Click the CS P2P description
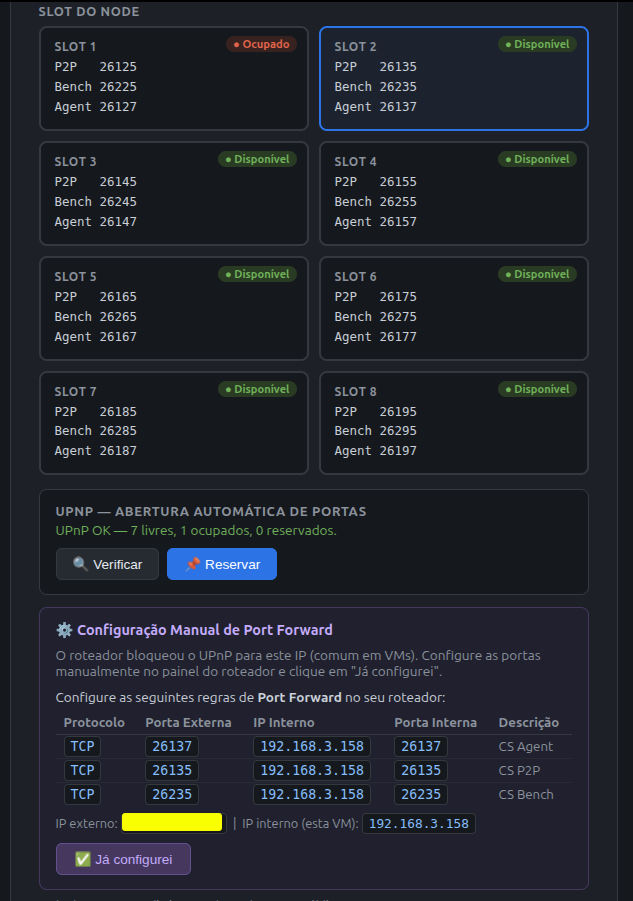 click(519, 771)
